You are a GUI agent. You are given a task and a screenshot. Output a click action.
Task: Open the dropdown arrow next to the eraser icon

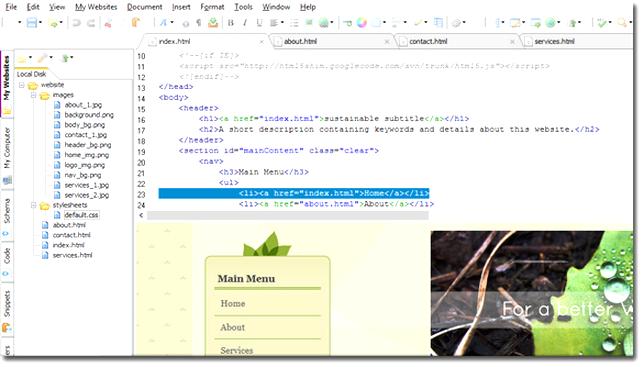click(464, 23)
